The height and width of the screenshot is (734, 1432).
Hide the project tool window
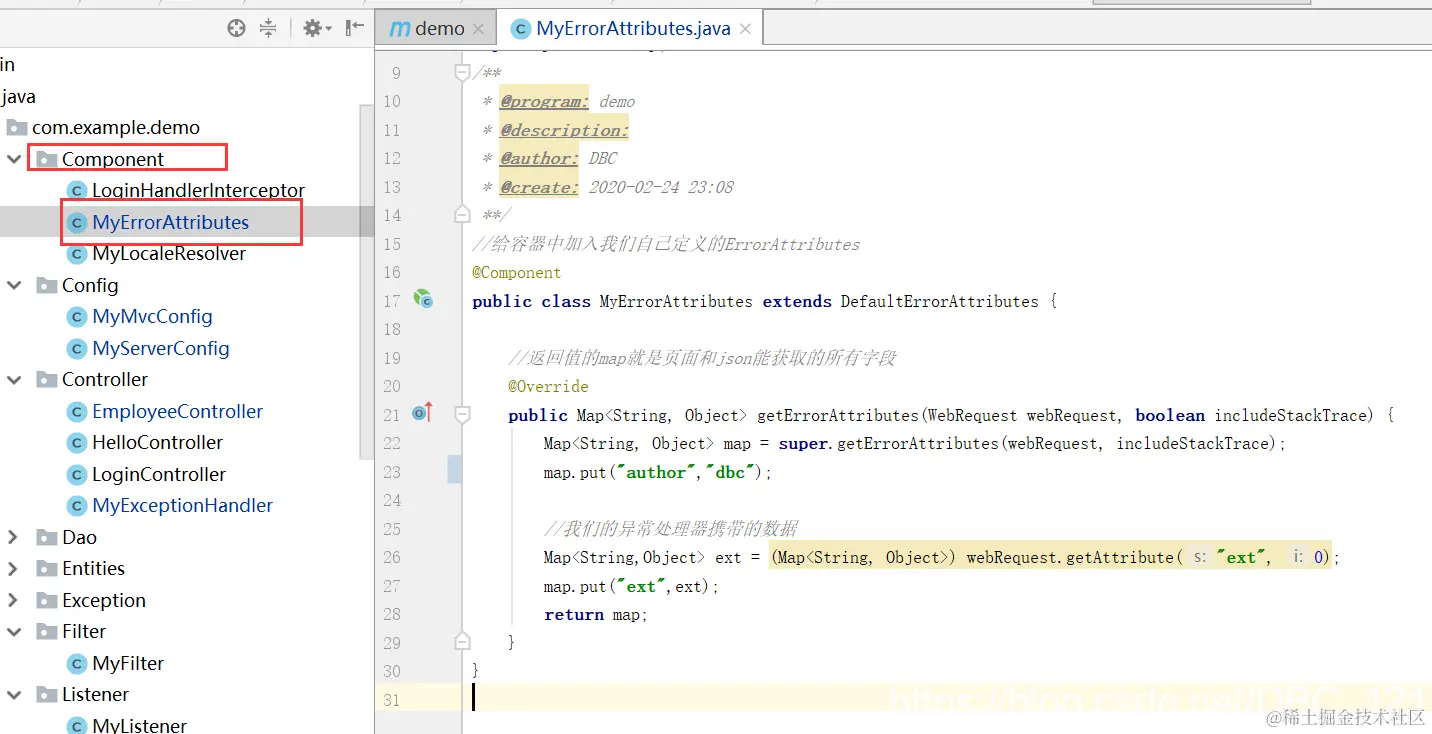[355, 28]
